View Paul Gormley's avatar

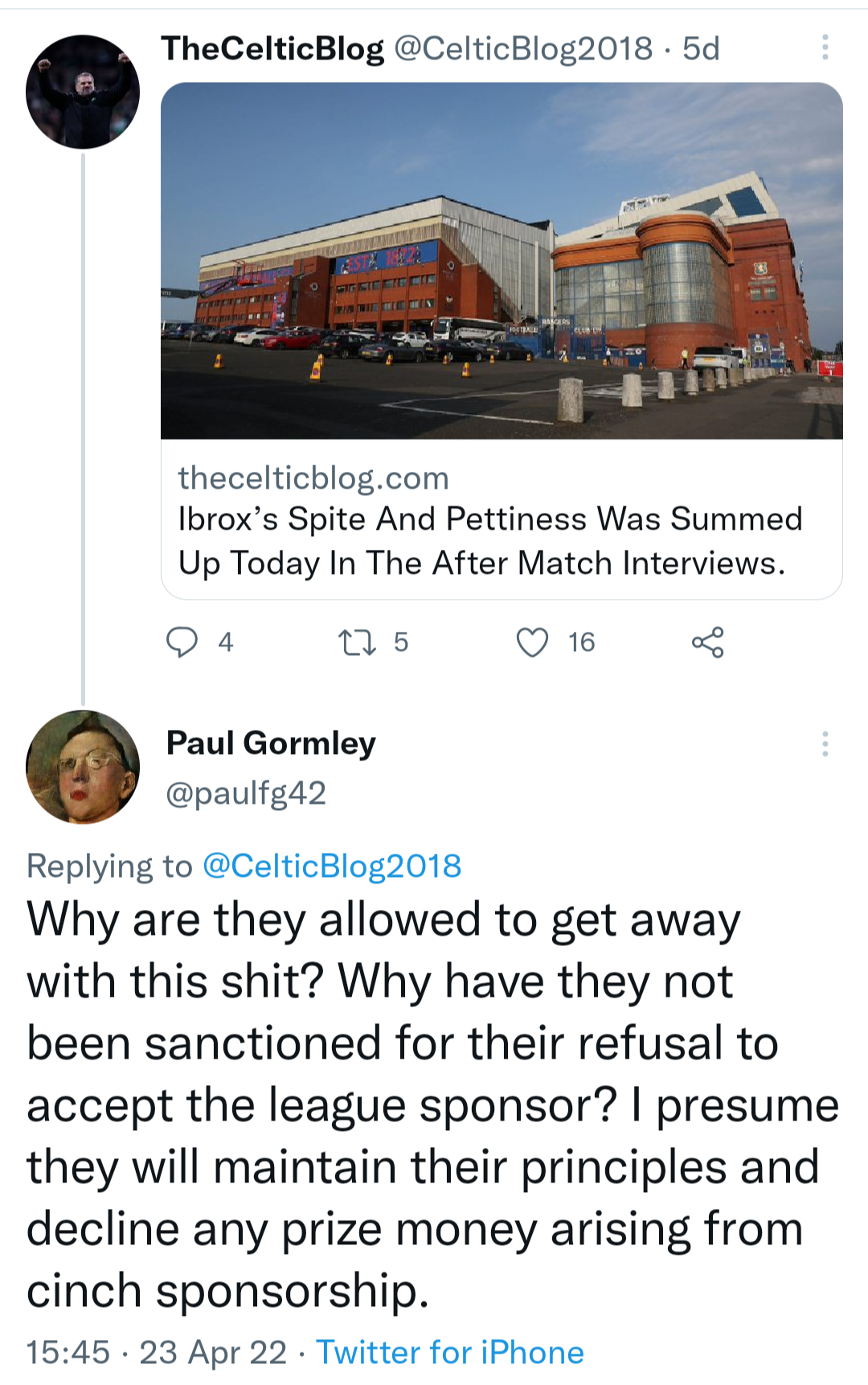(x=83, y=767)
